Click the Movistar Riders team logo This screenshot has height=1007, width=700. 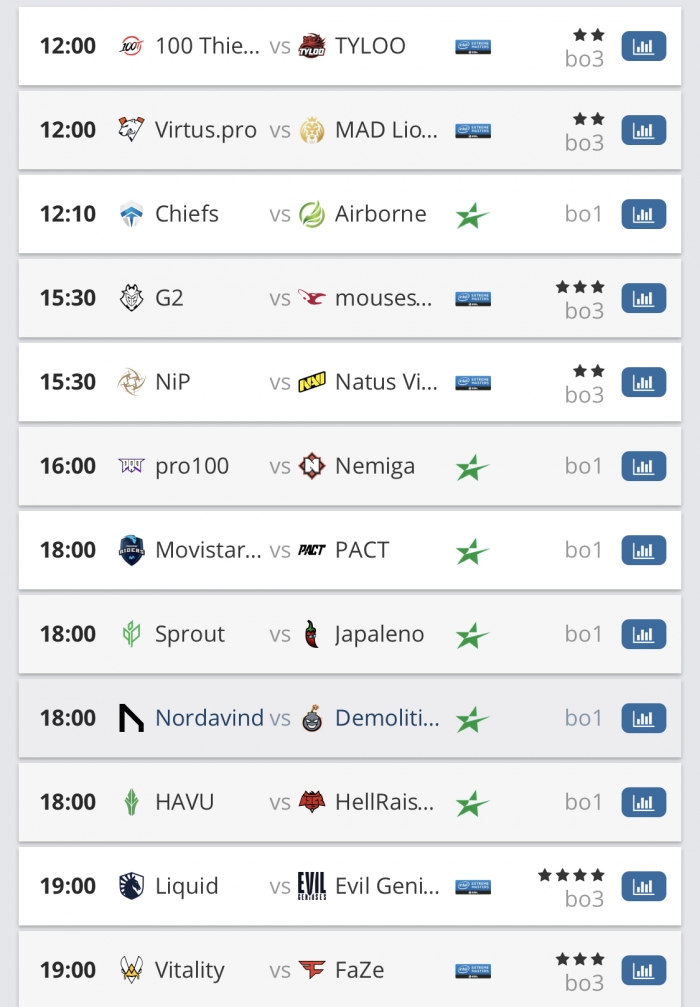point(132,550)
